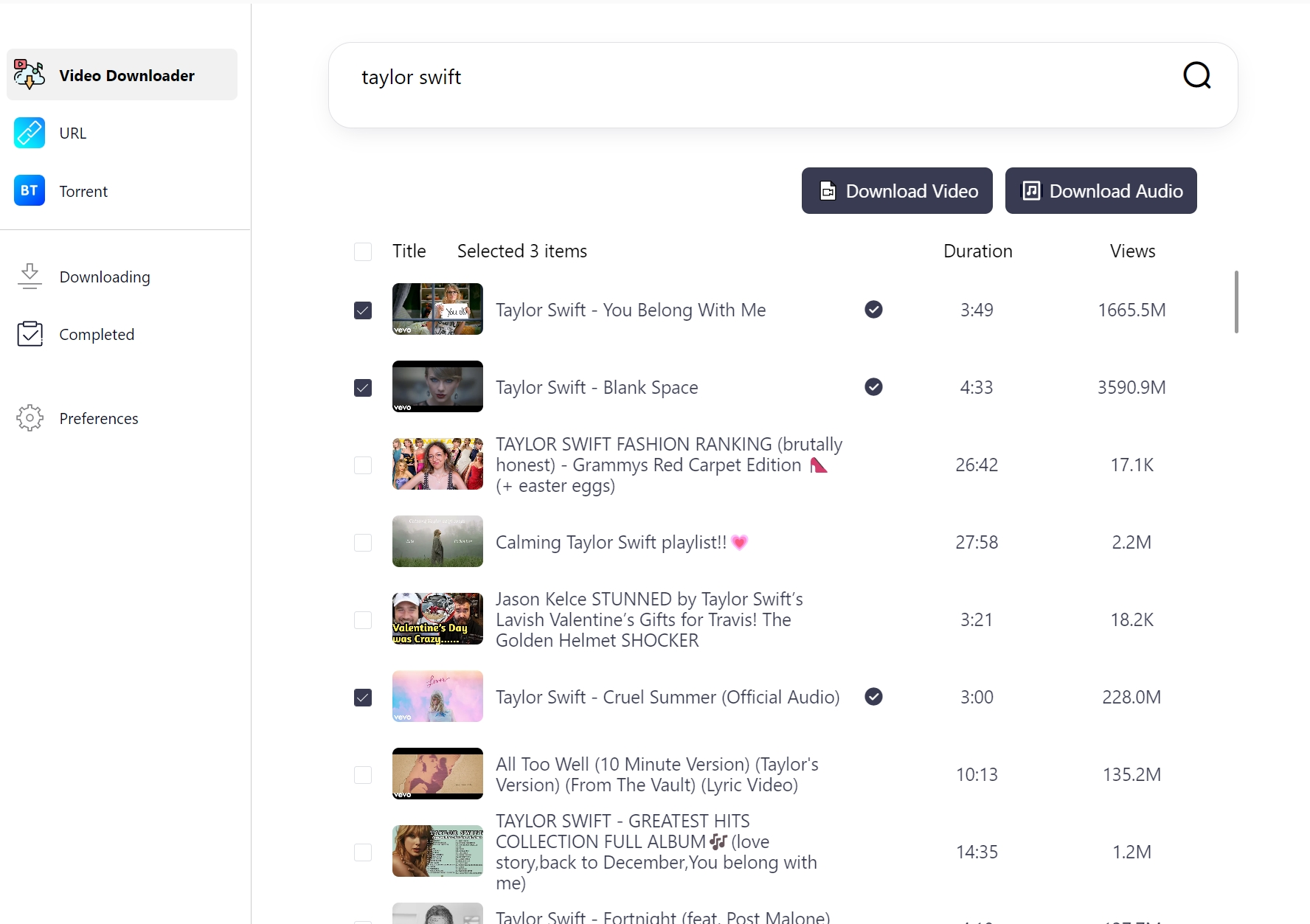This screenshot has height=924, width=1310.
Task: Click the taylor swift search field
Action: pos(738,77)
